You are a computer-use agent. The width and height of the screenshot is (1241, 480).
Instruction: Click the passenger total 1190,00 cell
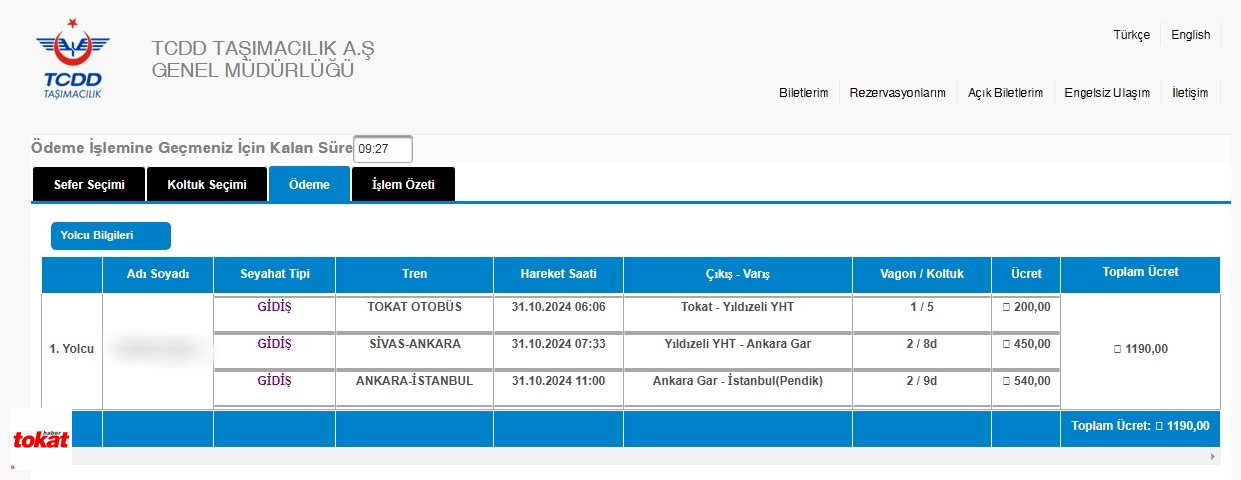pyautogui.click(x=1140, y=350)
